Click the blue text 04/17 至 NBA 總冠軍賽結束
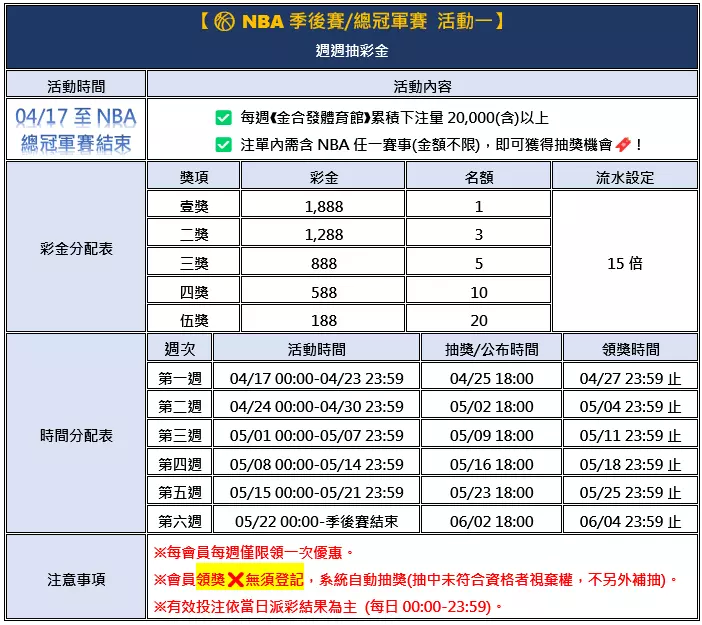702x625 pixels. tap(76, 130)
